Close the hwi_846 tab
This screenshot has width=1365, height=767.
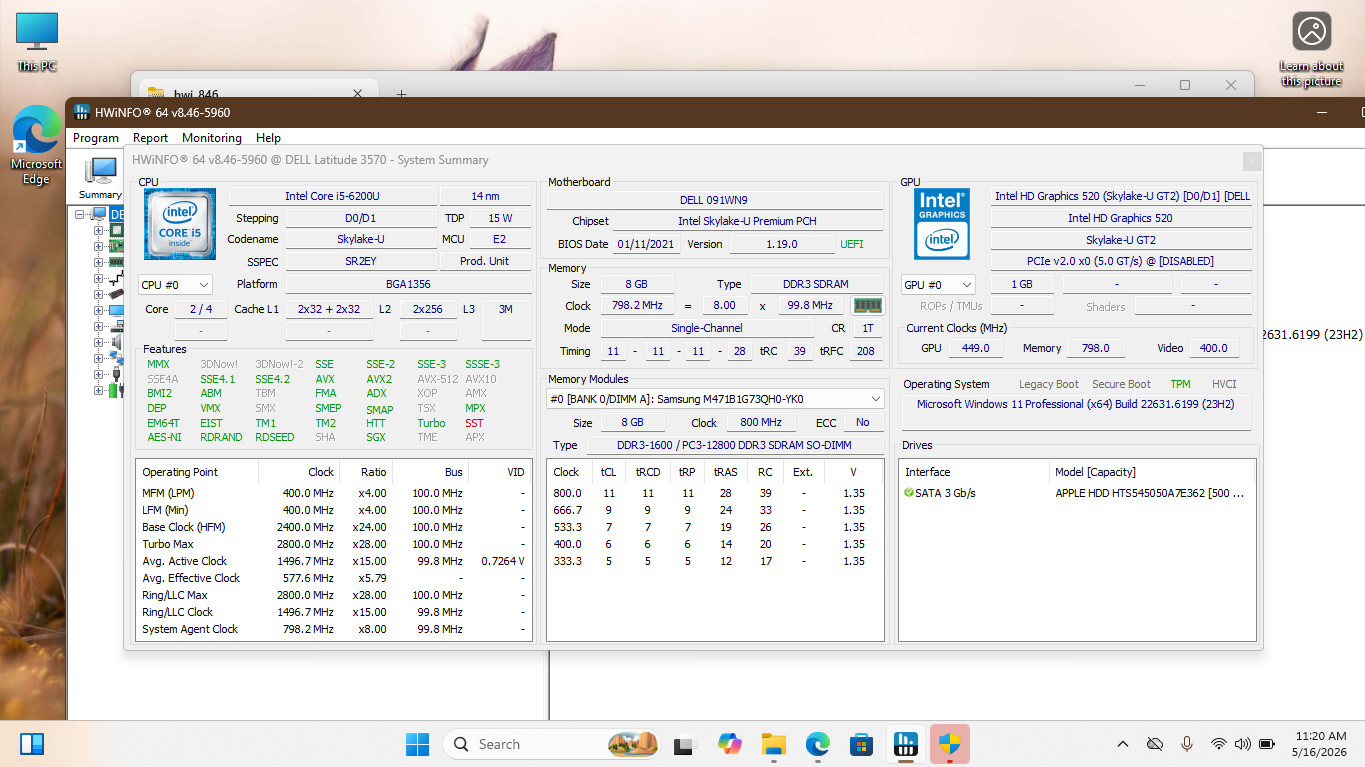359,93
